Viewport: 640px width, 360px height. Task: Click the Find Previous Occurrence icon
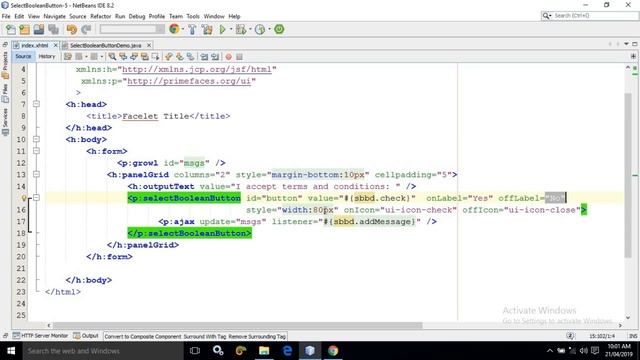click(x=123, y=57)
